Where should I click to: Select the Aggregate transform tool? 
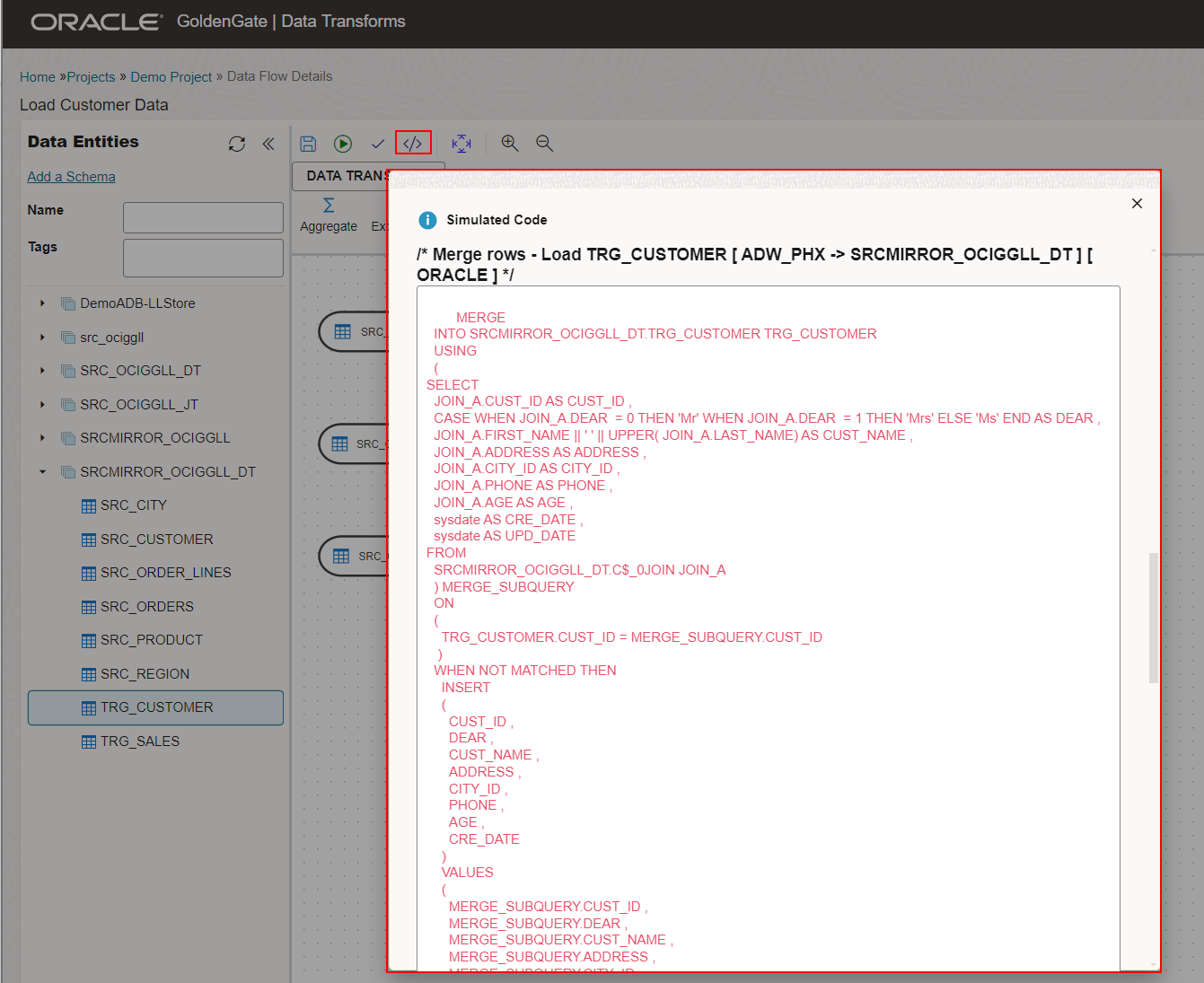point(329,214)
